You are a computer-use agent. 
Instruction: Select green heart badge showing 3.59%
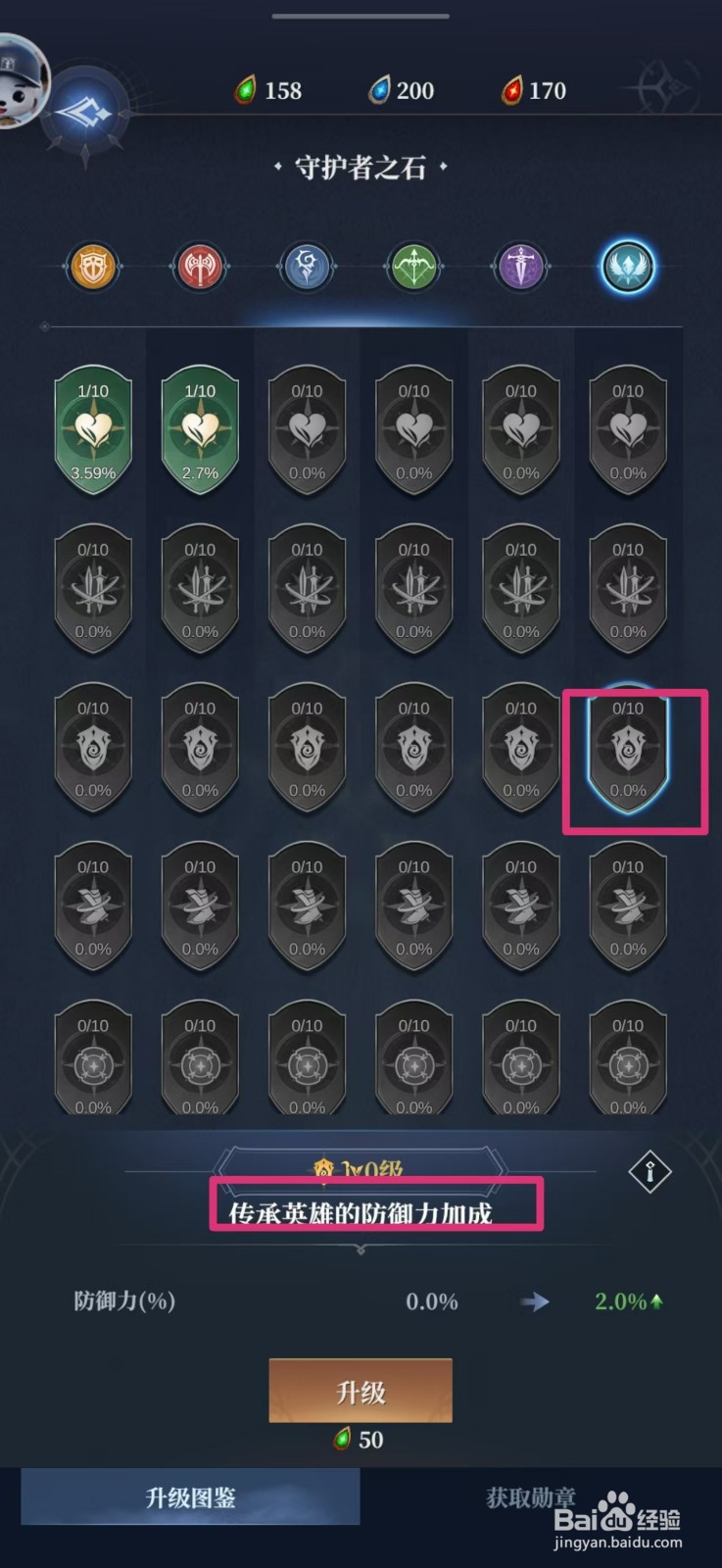93,430
